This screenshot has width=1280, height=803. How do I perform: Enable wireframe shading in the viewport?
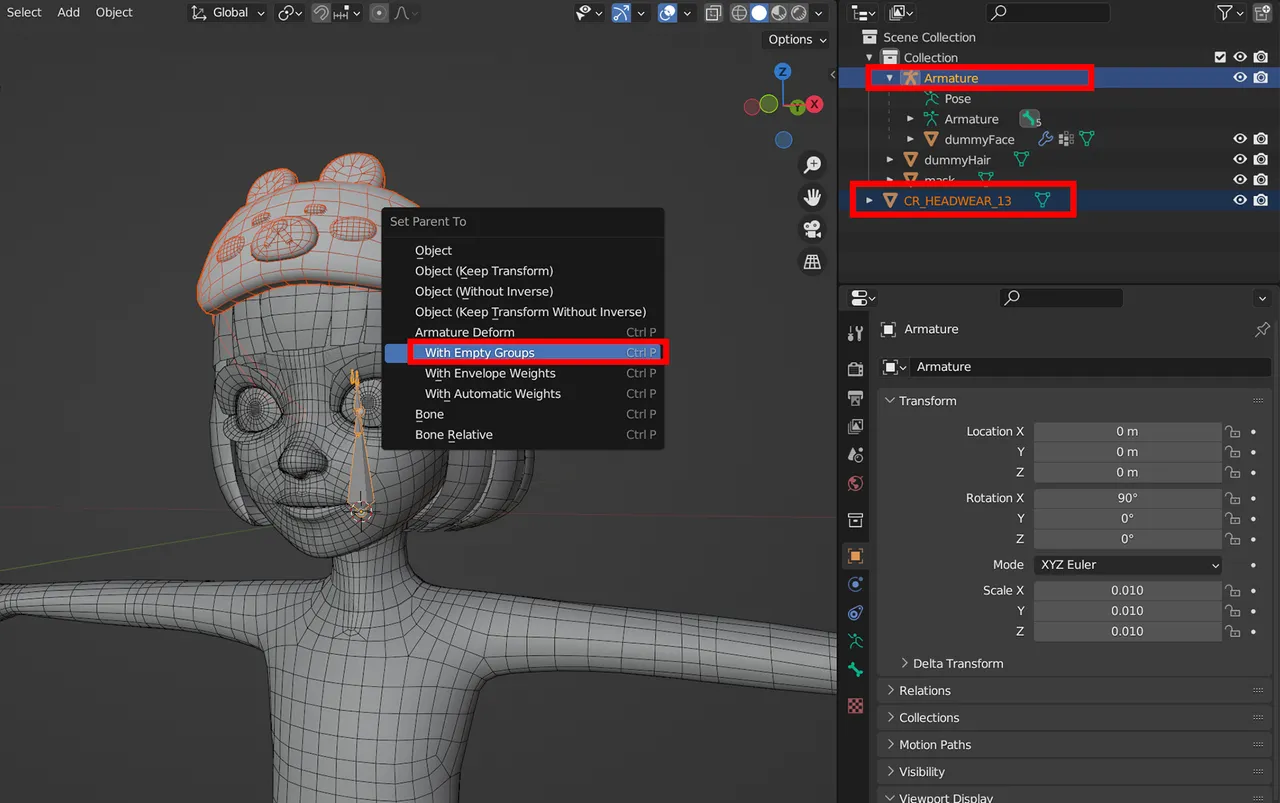[738, 13]
